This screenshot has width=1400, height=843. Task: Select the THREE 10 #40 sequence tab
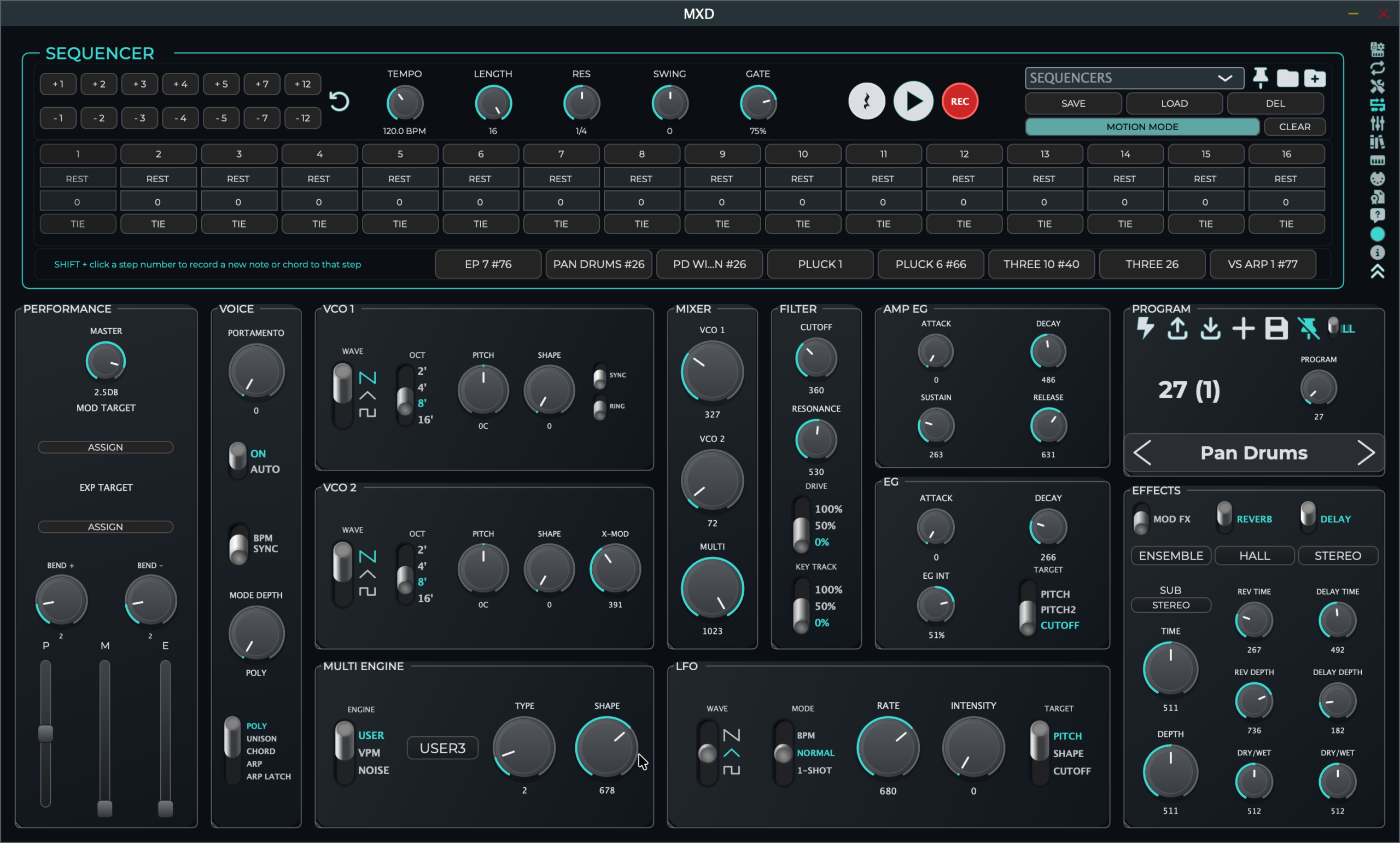[x=1041, y=264]
